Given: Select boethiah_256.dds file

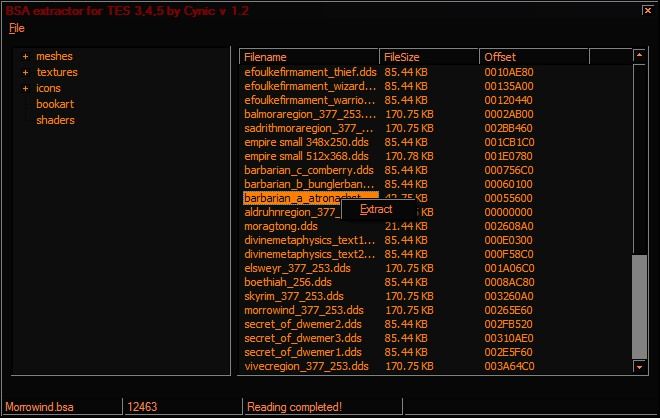Looking at the screenshot, I should [x=288, y=282].
